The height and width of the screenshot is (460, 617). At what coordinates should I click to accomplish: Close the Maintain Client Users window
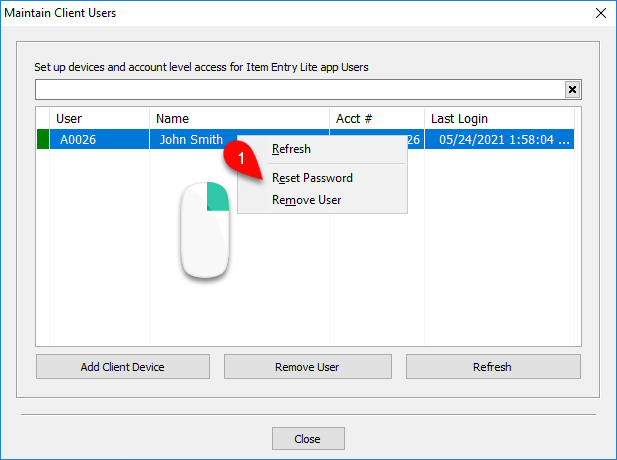click(x=601, y=13)
